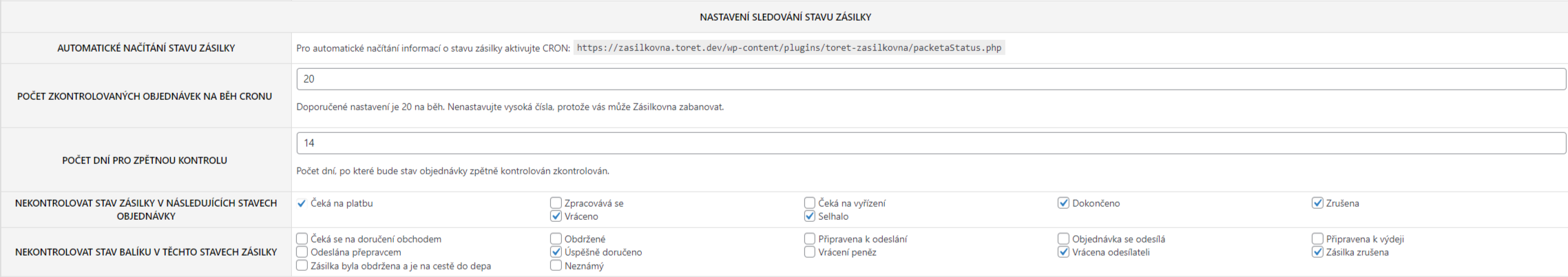Enable 'Odeslána přepravcem' package status
Viewport: 1568px width, 277px height.
coord(302,252)
